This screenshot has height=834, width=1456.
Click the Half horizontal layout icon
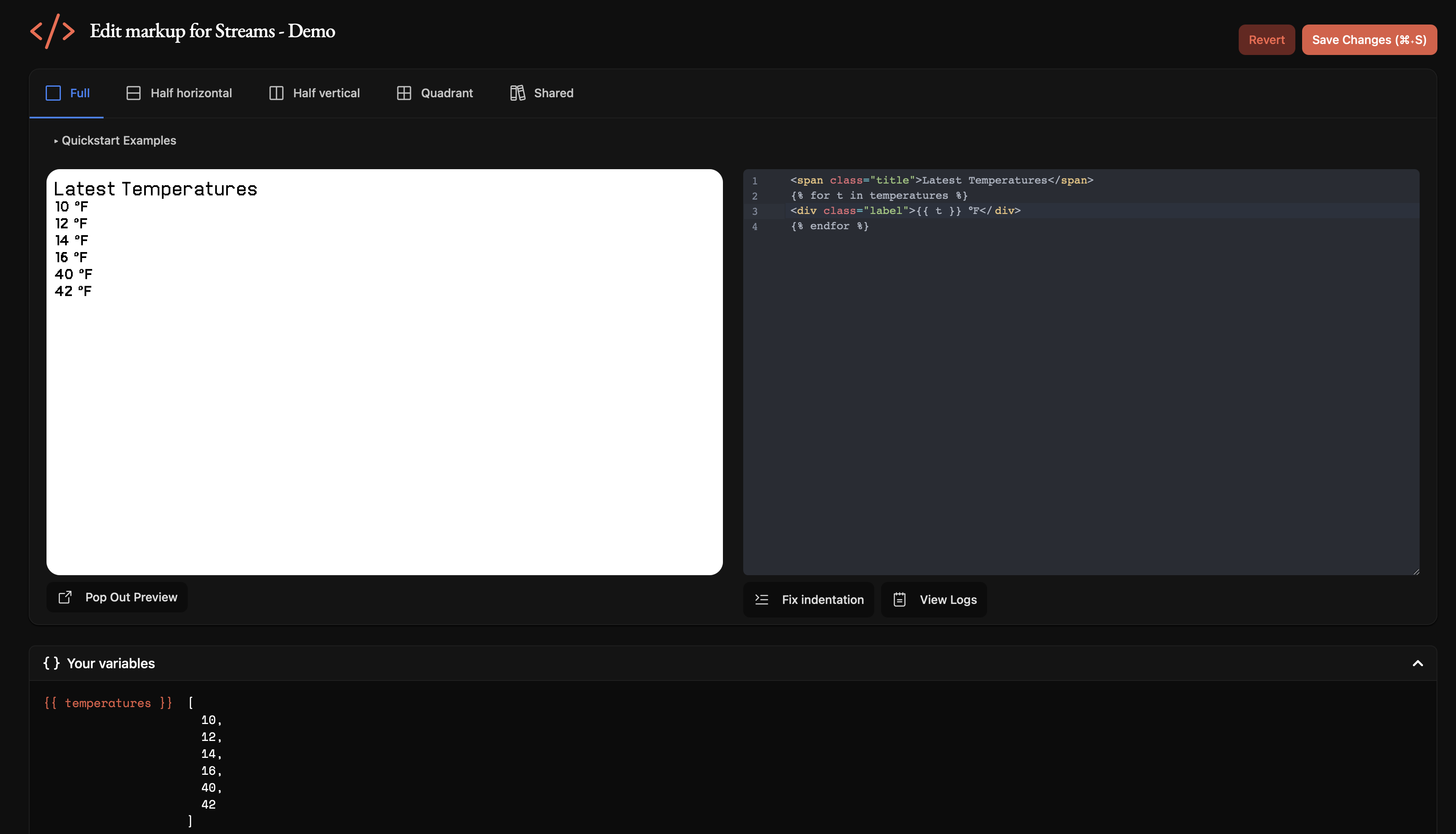click(134, 93)
